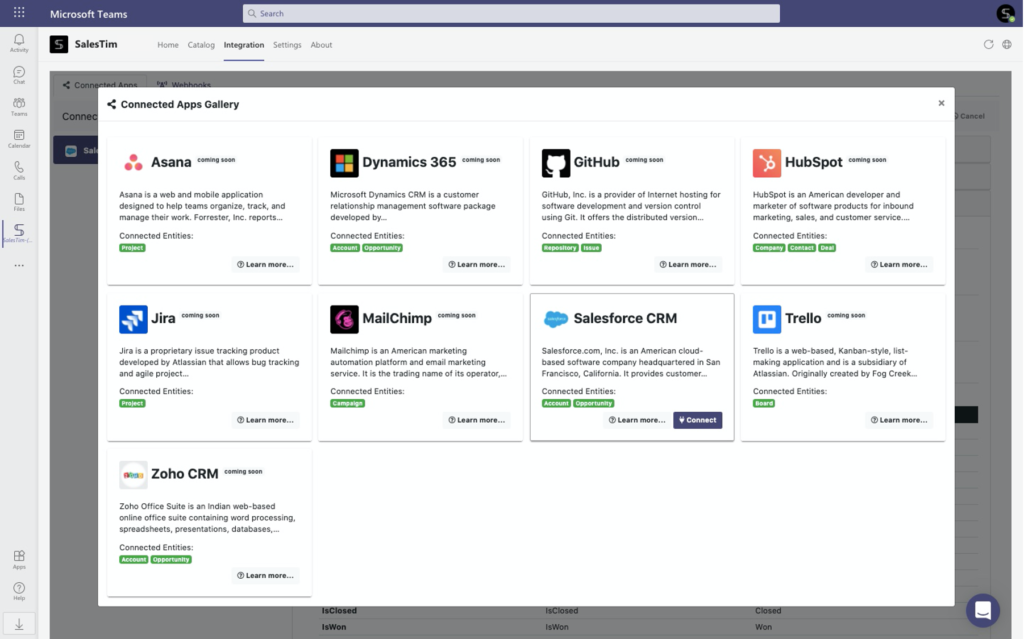Screen dimensions: 1024x639
Task: Learn more about HubSpot
Action: (899, 265)
